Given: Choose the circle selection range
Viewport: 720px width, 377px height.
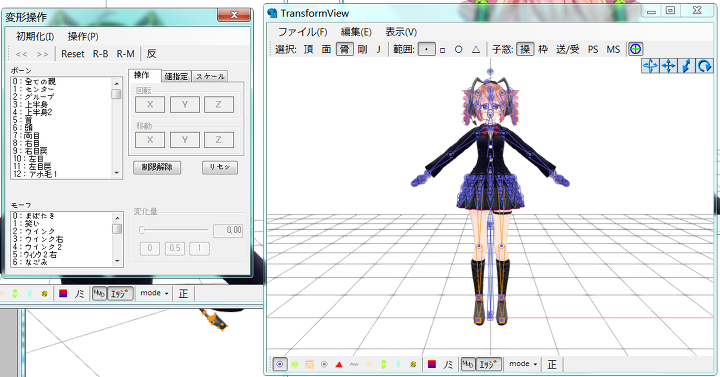Looking at the screenshot, I should coord(458,49).
